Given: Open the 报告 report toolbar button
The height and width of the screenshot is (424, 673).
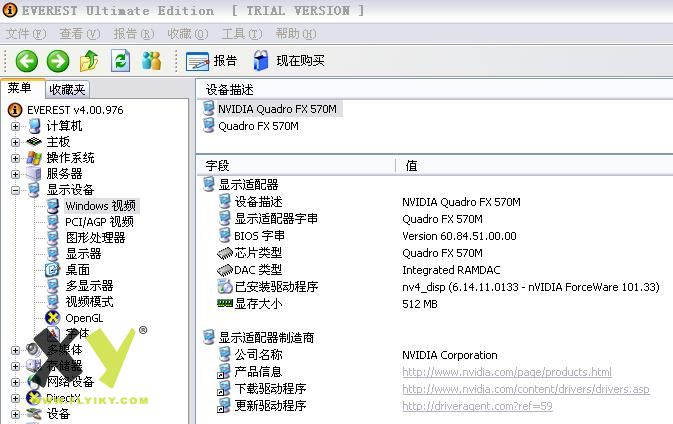Looking at the screenshot, I should 212,61.
